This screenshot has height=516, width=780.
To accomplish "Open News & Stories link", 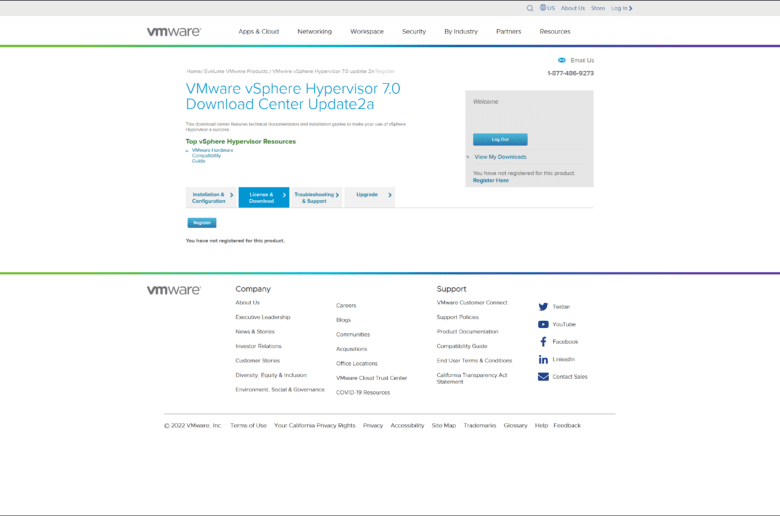I will 255,331.
